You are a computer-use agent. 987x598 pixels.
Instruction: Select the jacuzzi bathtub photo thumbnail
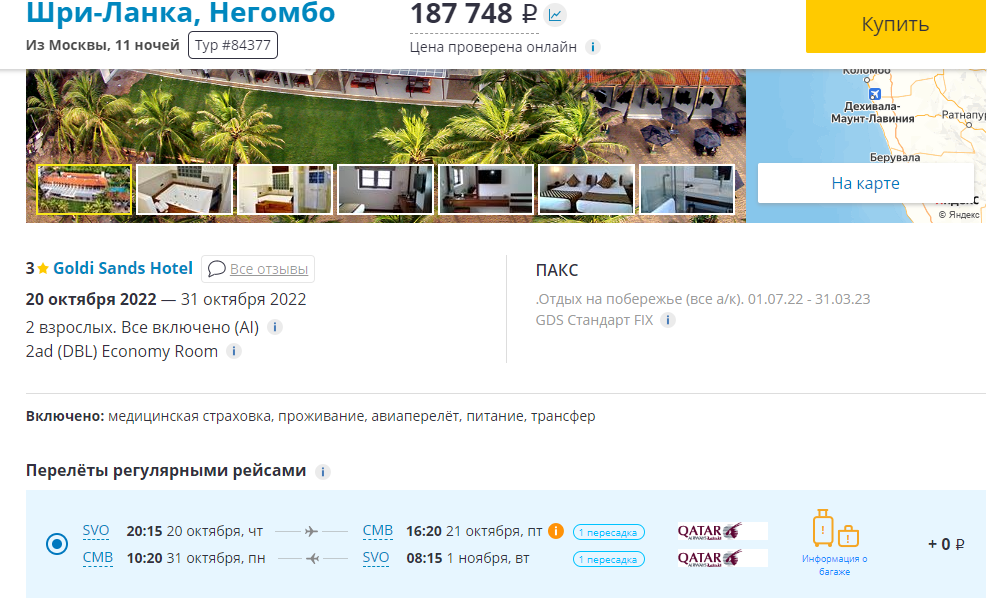[x=184, y=189]
